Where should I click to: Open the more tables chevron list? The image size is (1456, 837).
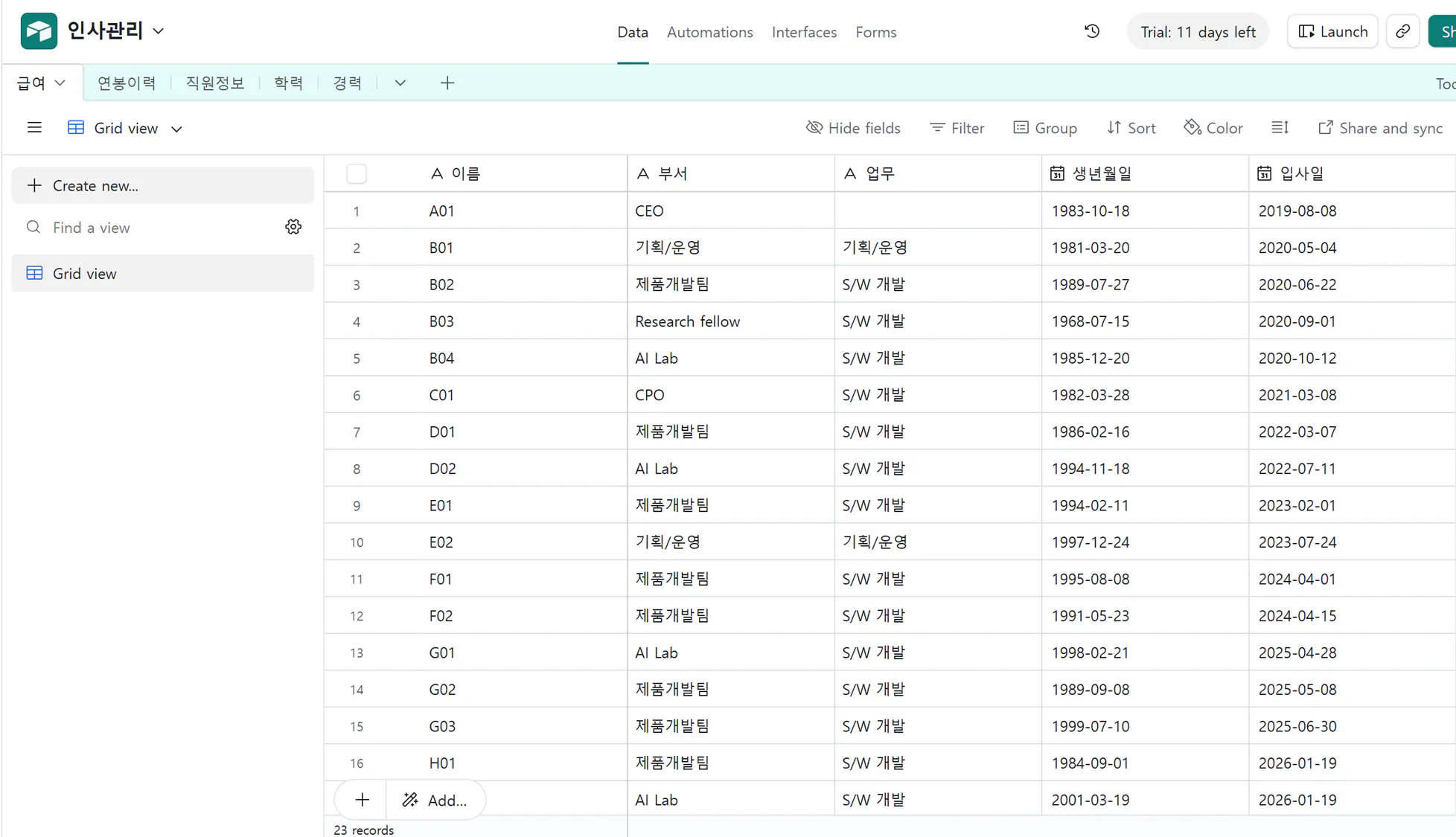click(400, 83)
